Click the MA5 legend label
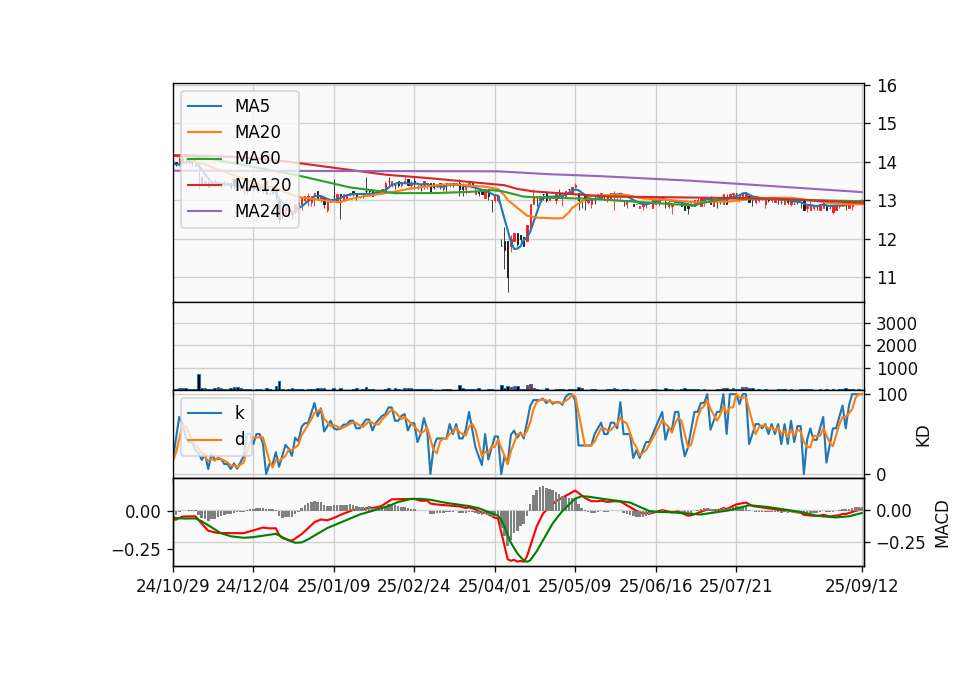 point(252,106)
